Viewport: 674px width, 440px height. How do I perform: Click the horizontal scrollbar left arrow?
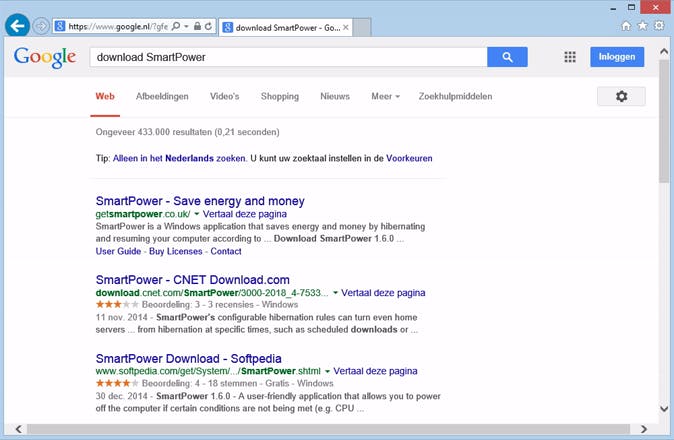click(x=18, y=429)
